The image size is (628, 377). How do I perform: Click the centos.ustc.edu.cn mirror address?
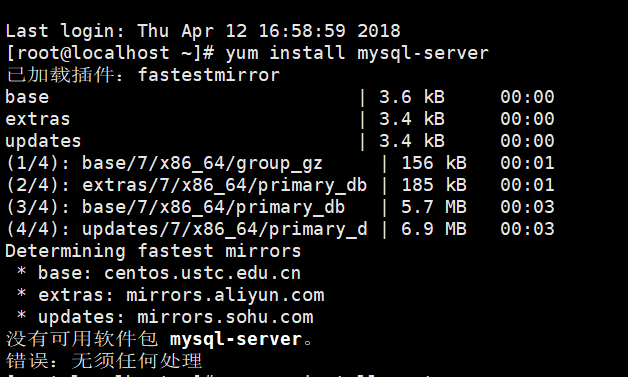coord(202,273)
